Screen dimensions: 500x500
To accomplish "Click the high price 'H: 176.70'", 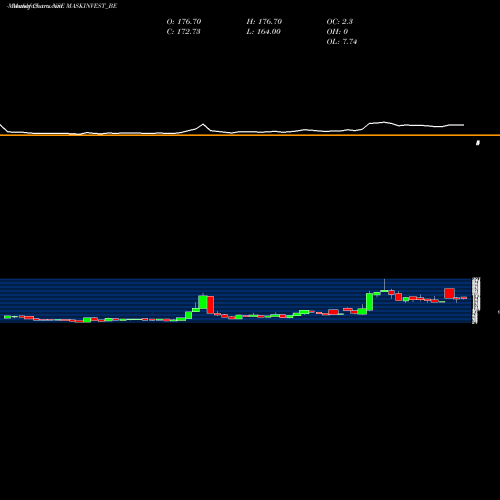I will click(x=264, y=22).
